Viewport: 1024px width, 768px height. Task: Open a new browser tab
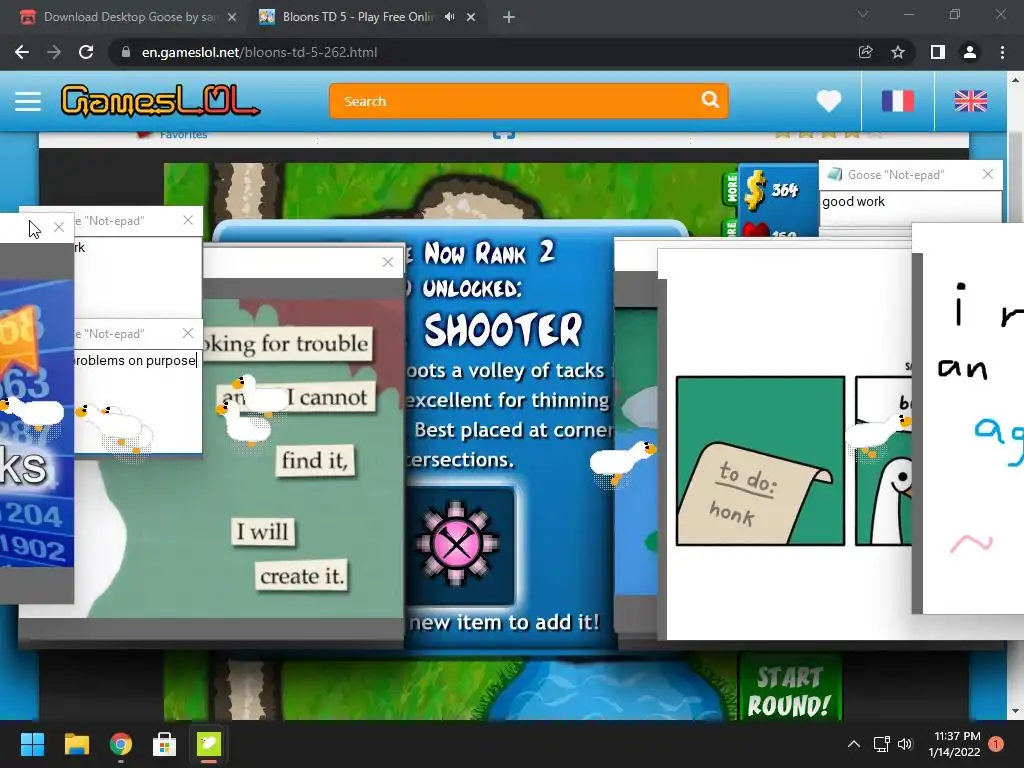(x=509, y=18)
